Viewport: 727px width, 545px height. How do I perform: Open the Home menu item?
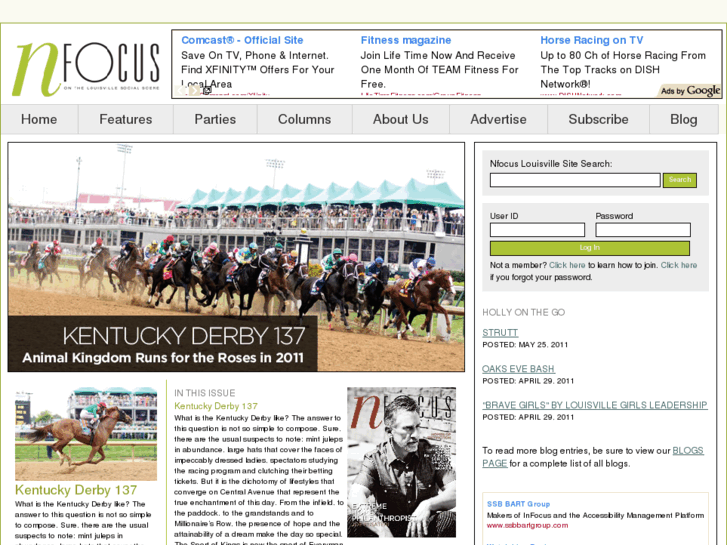tap(39, 119)
